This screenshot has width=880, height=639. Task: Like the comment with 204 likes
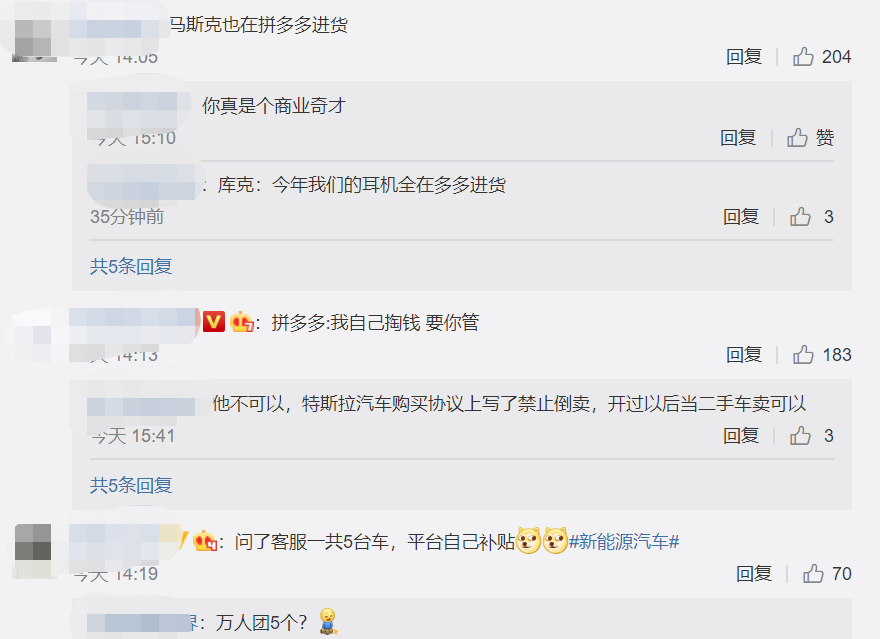[803, 57]
